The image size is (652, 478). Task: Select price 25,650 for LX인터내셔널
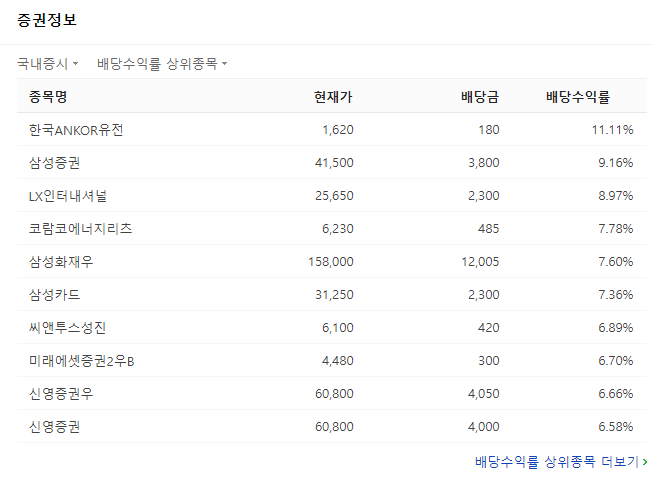point(334,196)
